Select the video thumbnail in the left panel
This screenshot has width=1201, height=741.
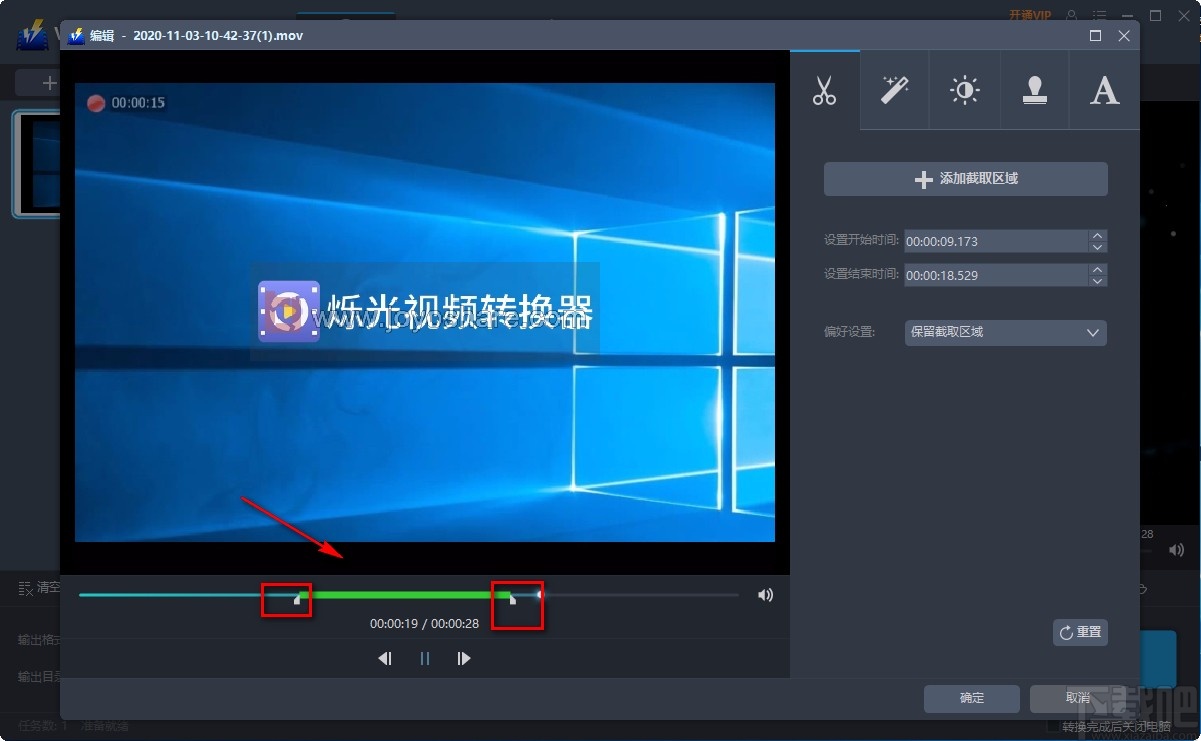[x=33, y=165]
